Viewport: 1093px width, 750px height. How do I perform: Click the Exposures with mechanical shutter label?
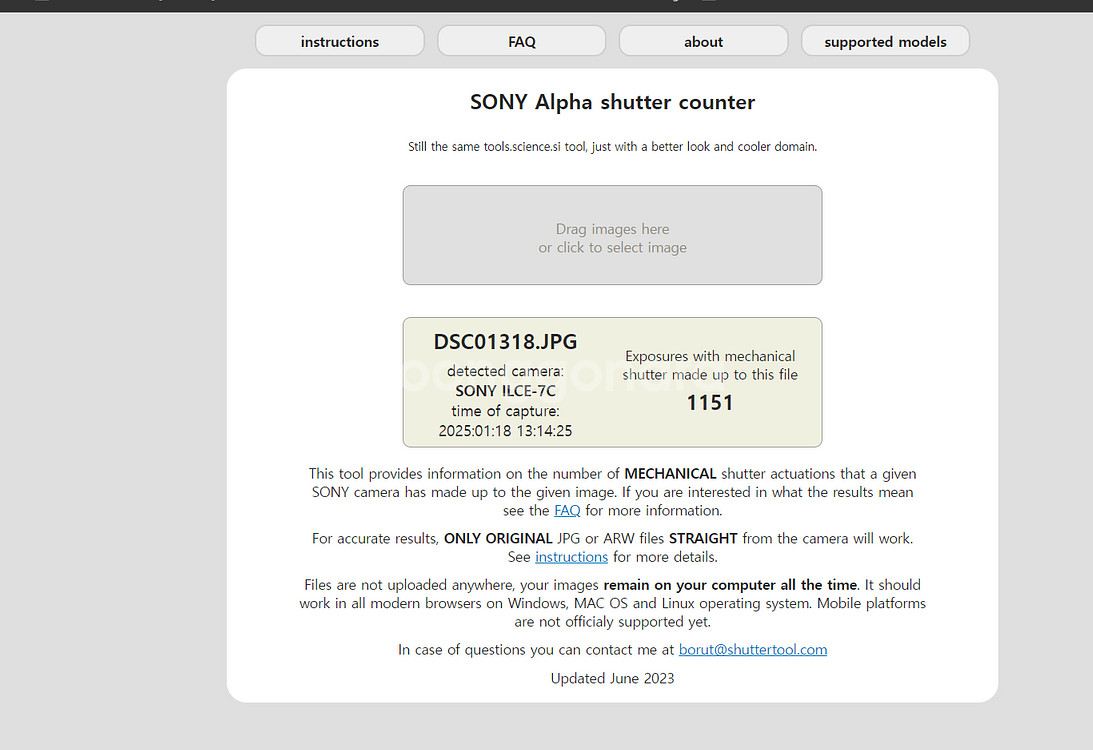coord(710,365)
